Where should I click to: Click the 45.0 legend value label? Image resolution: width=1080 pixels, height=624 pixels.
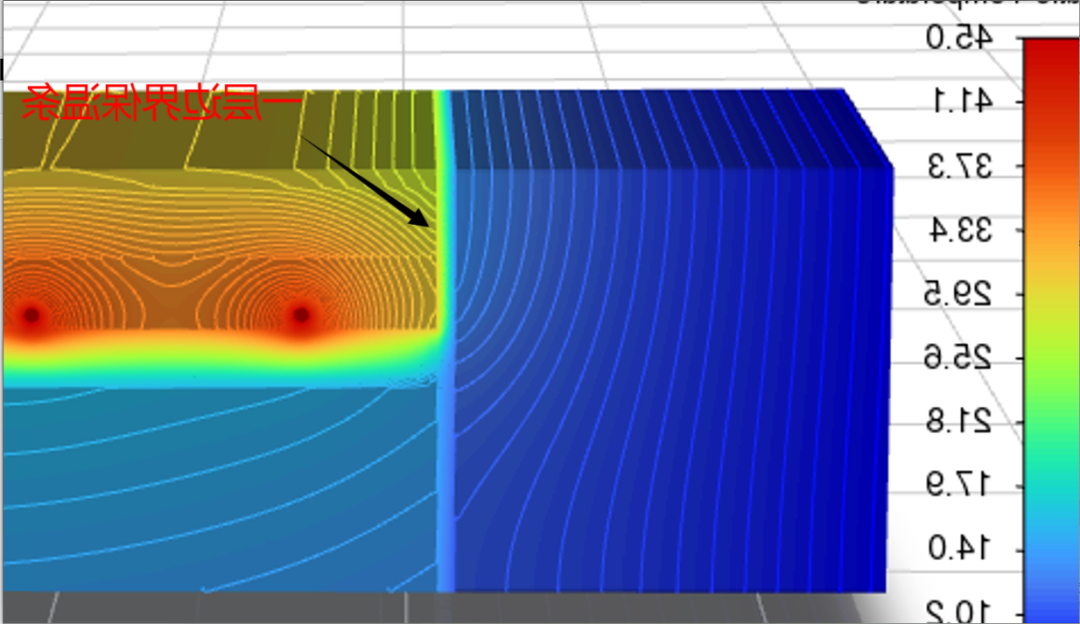pyautogui.click(x=959, y=38)
